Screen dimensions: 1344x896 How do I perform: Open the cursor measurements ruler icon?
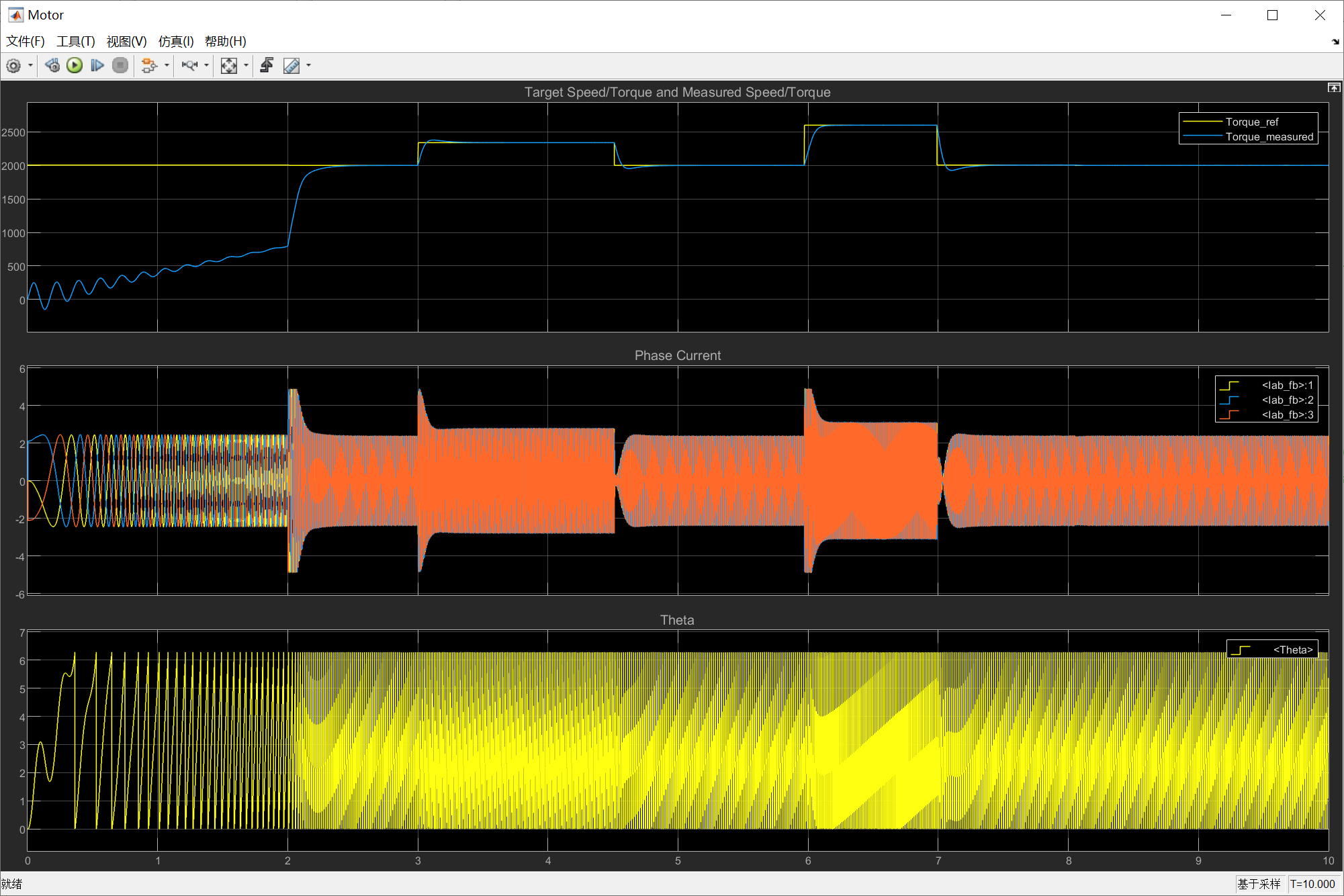[292, 65]
